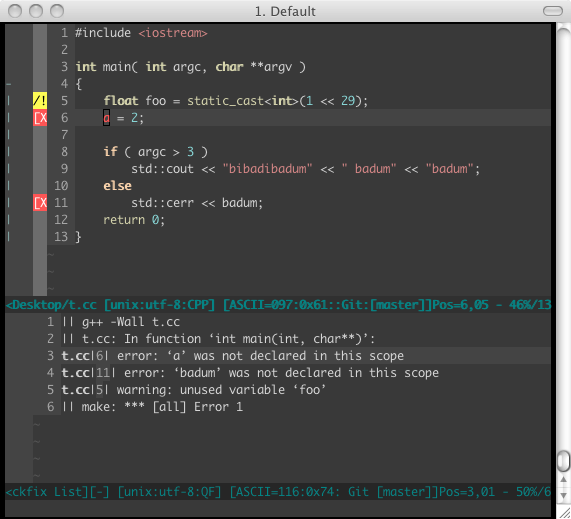Click the window title "1. Default"
This screenshot has height=519, width=571.
[285, 11]
